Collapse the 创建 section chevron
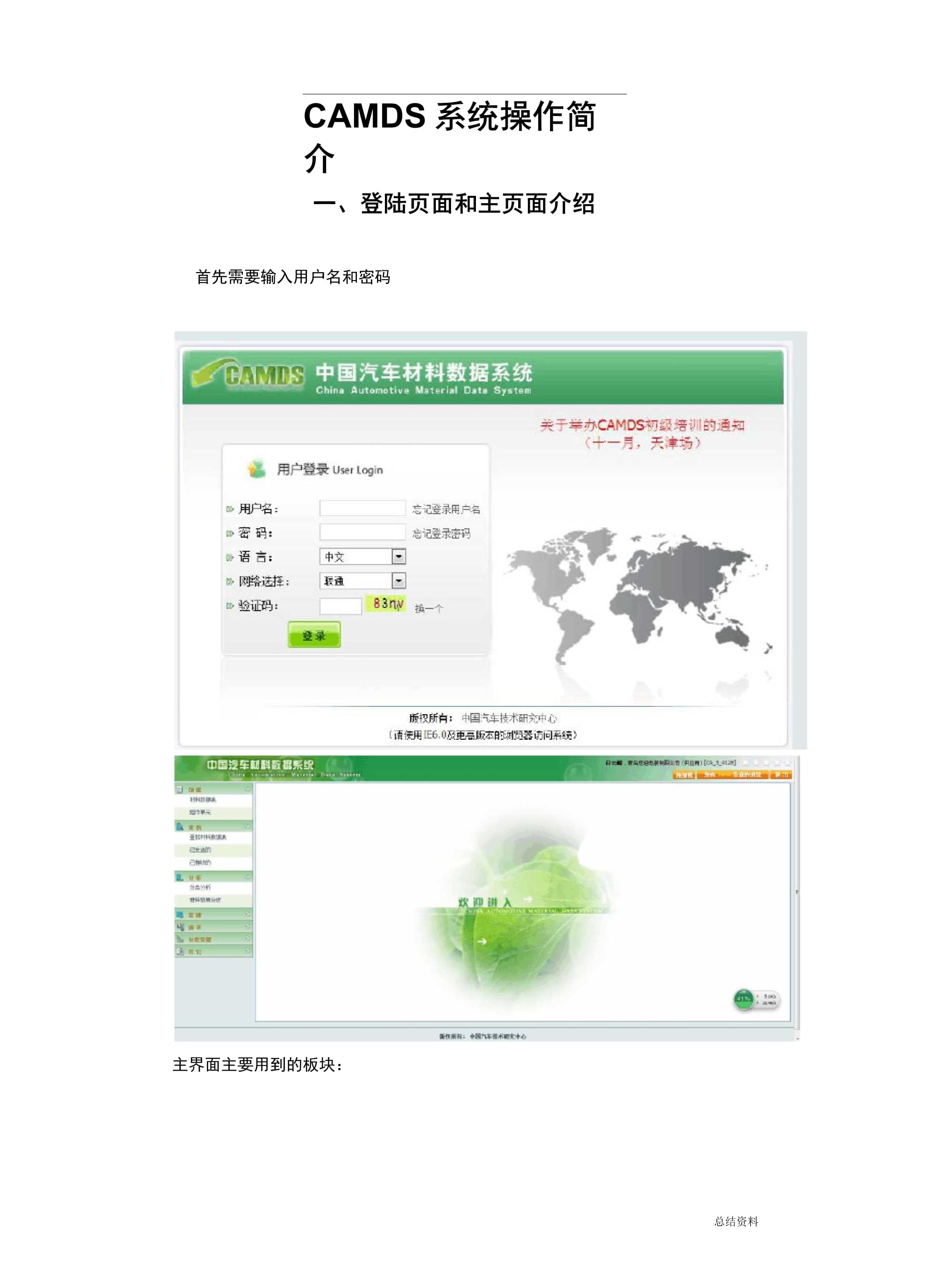929x1288 pixels. pos(248,789)
